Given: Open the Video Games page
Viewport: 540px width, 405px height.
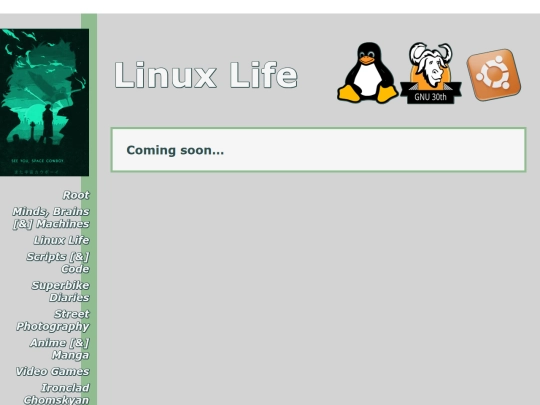Looking at the screenshot, I should tap(52, 371).
